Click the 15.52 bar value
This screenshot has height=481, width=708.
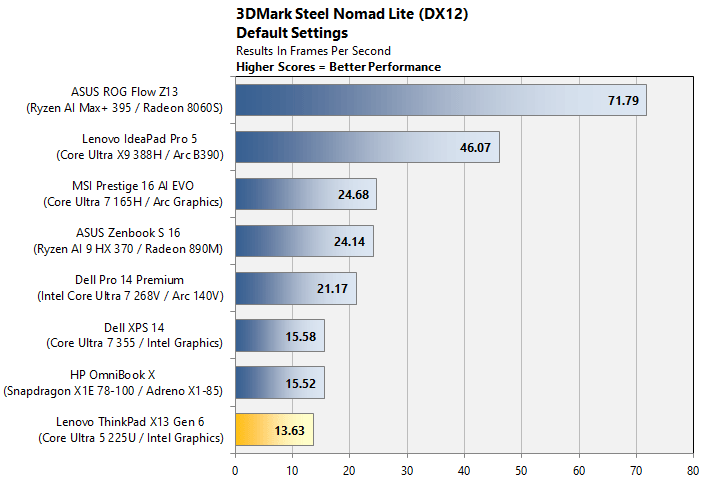300,383
